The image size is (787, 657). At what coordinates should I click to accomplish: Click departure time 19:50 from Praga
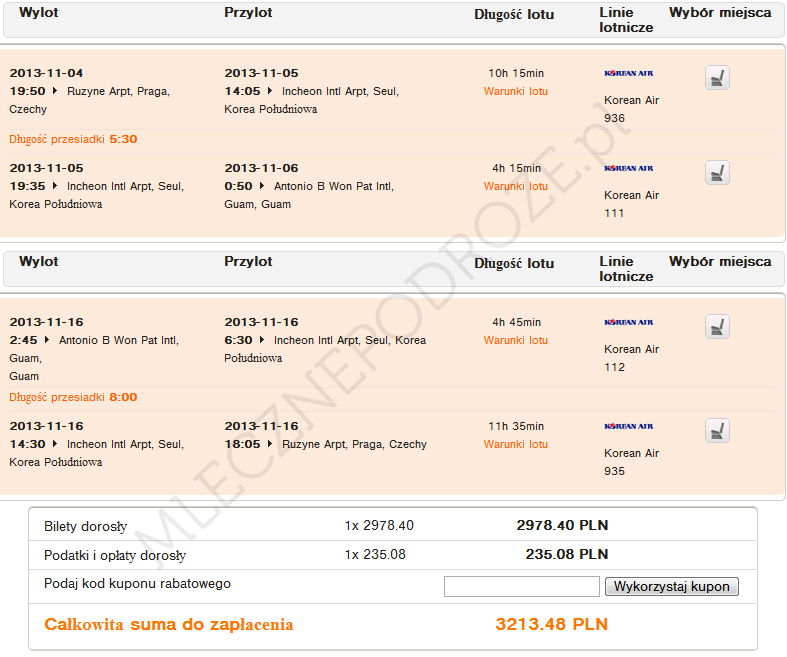(x=27, y=91)
